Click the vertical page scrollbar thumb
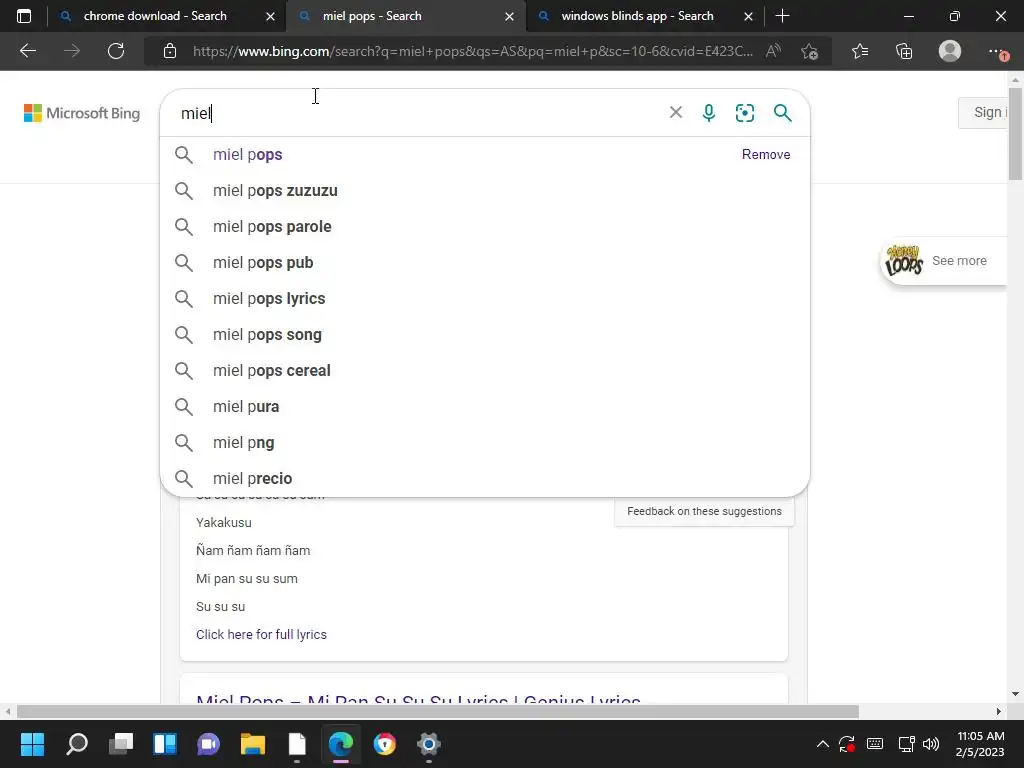1024x768 pixels. 1015,133
